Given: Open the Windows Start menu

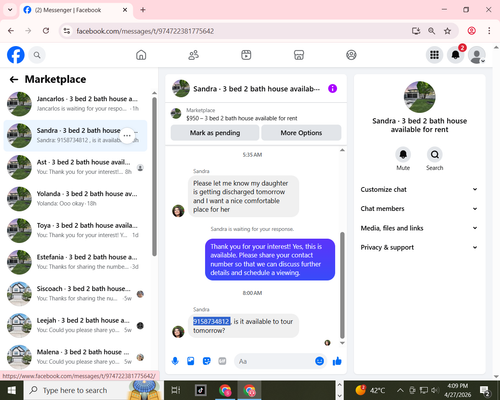Looking at the screenshot, I should (11, 390).
